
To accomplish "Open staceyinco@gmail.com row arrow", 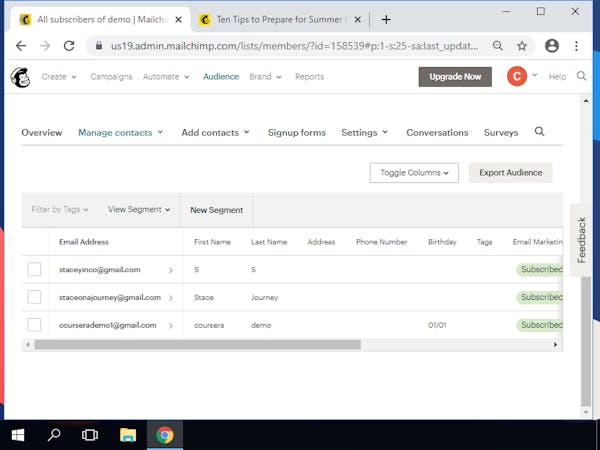I will click(x=171, y=270).
